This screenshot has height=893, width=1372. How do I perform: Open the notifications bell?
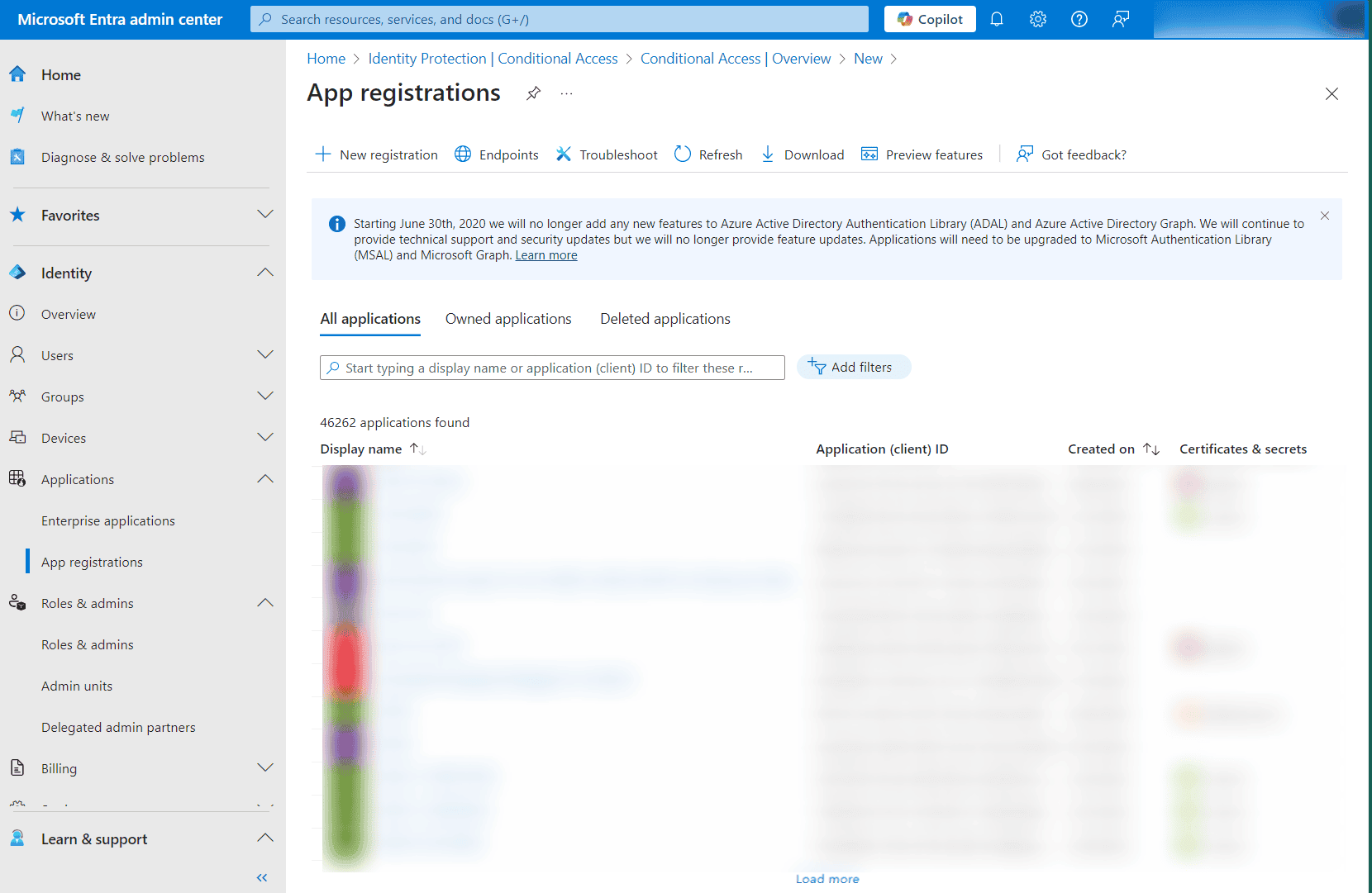996,19
